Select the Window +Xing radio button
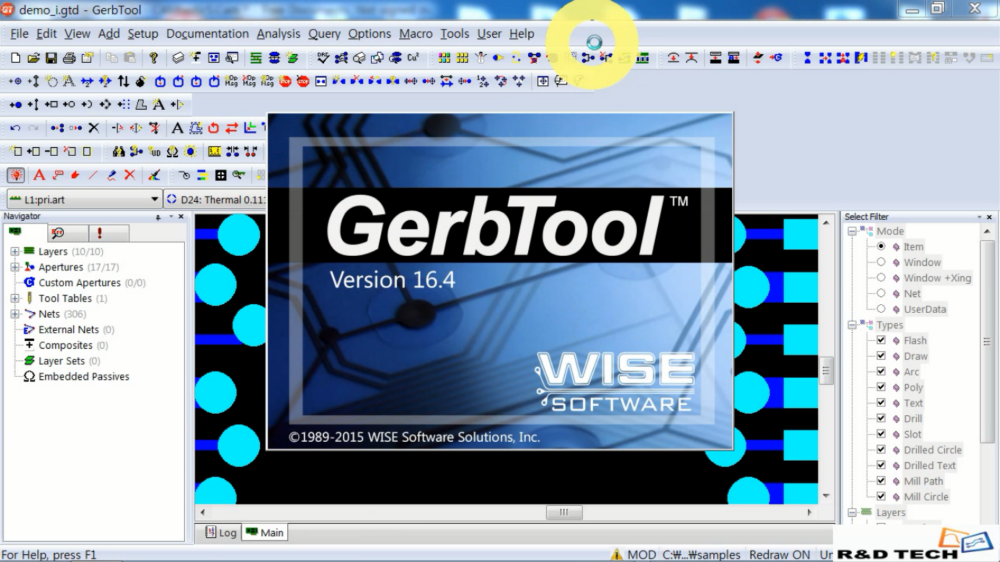This screenshot has height=562, width=1000. [881, 277]
